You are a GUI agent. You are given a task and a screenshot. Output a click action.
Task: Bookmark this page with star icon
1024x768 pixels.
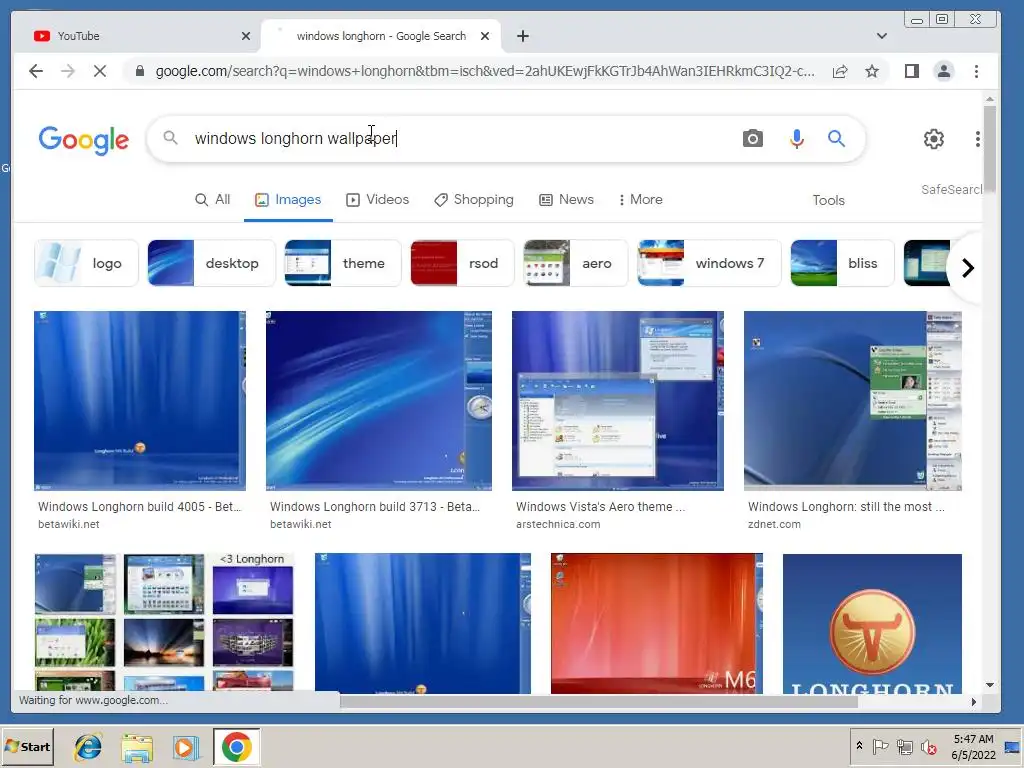coord(872,71)
